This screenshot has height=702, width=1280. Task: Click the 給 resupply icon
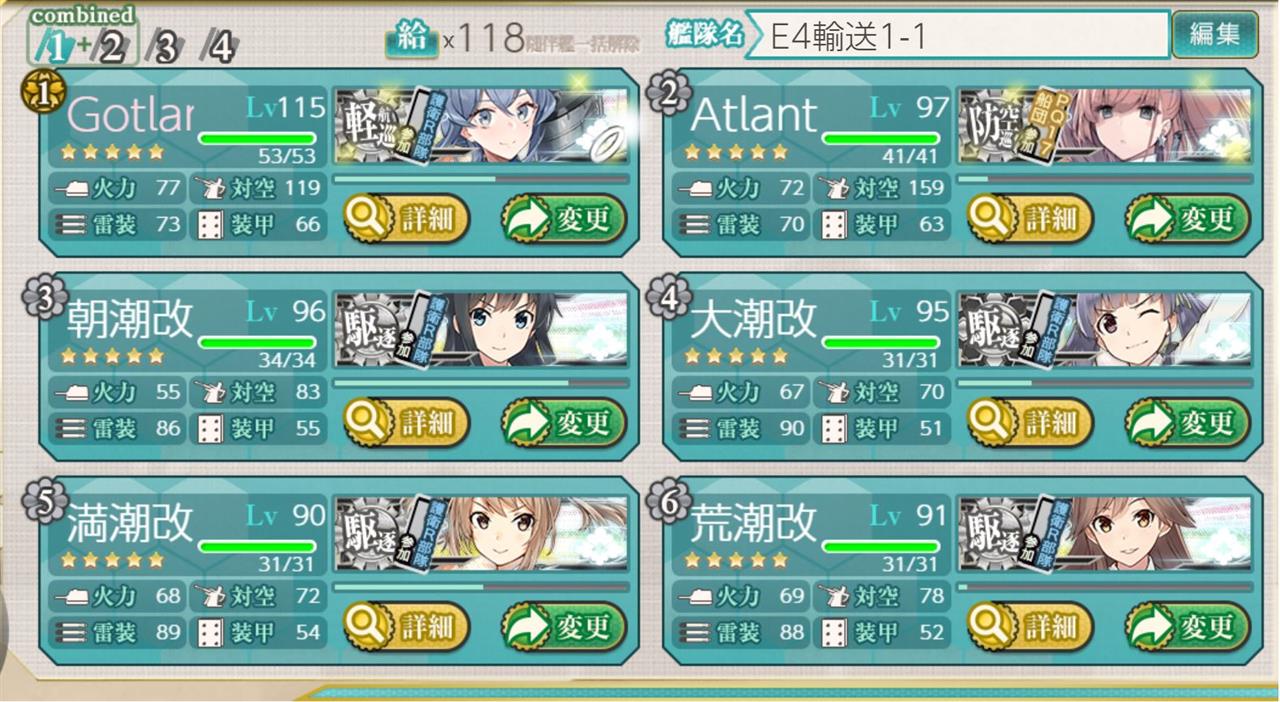point(413,38)
